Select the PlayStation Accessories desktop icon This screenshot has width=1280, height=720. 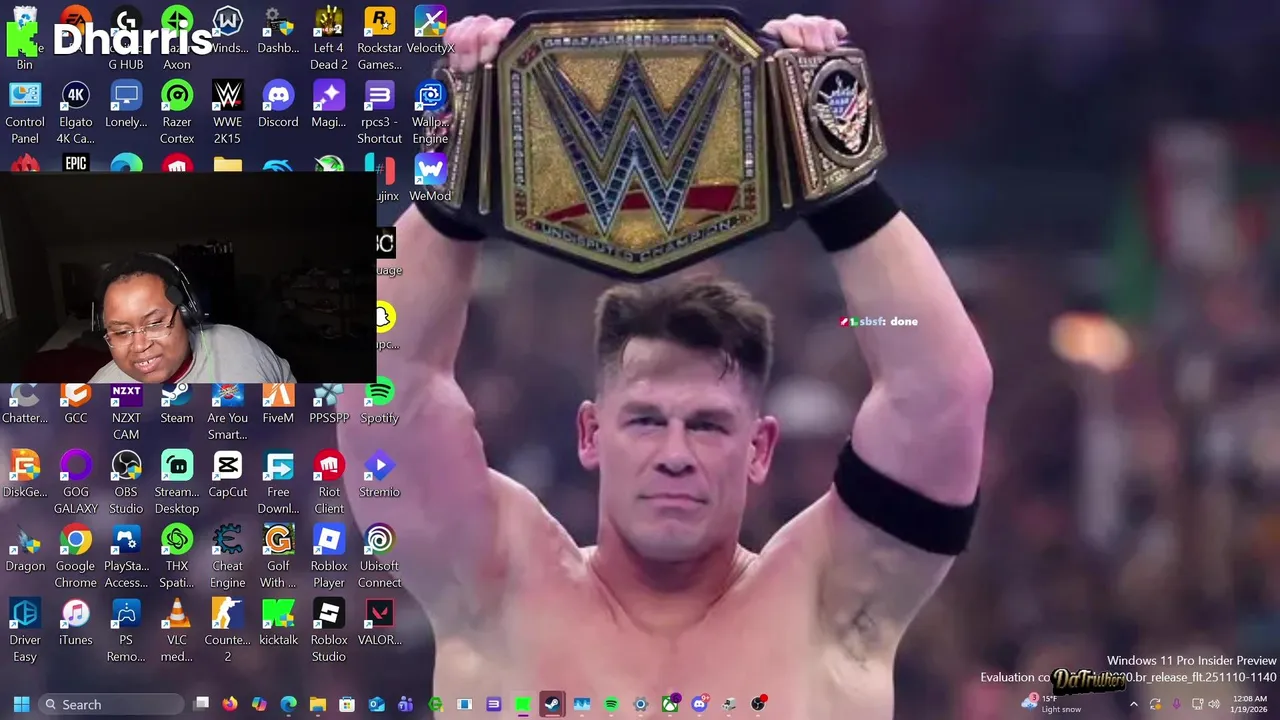click(x=126, y=556)
